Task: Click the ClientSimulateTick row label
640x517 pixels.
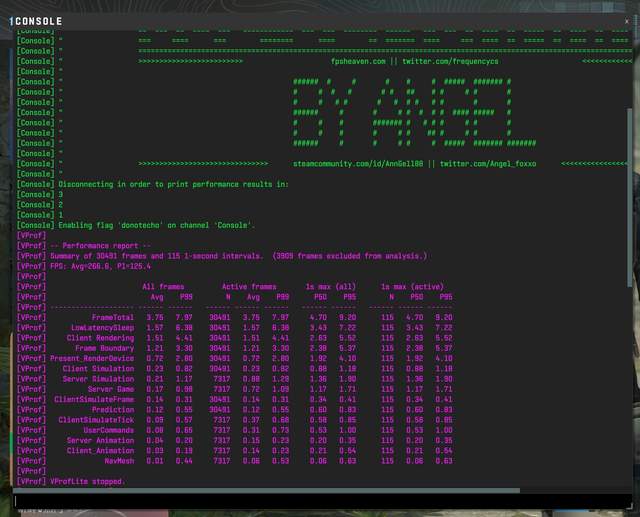Action: coord(96,420)
